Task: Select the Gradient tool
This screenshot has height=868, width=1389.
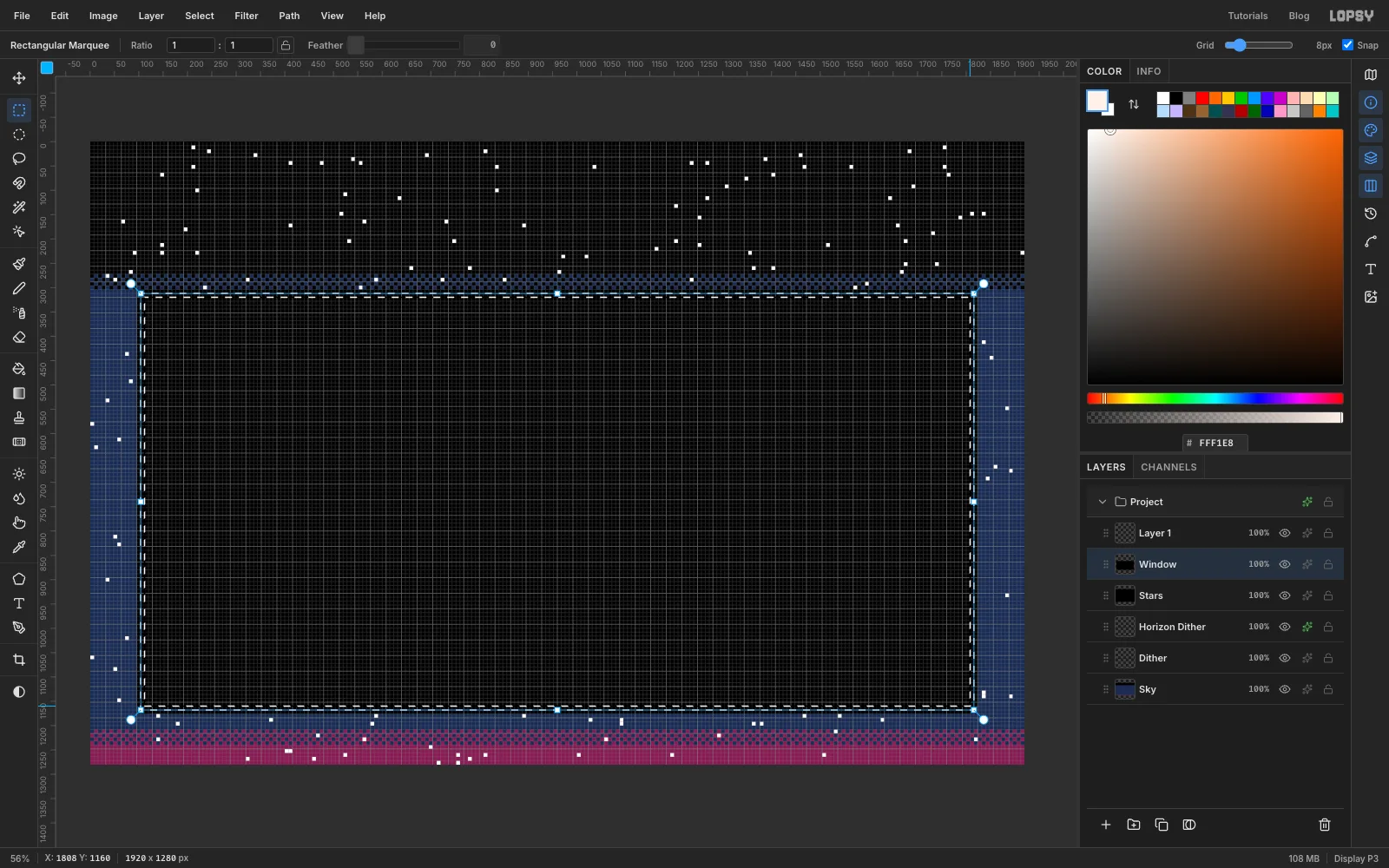Action: click(x=19, y=393)
